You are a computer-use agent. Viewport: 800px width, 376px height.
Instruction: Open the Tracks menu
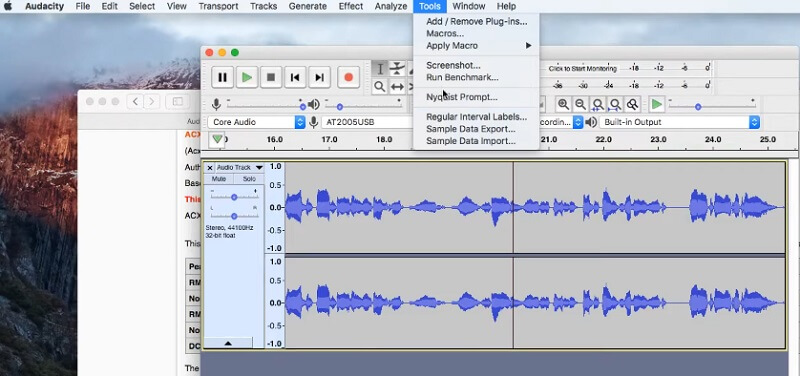point(263,6)
